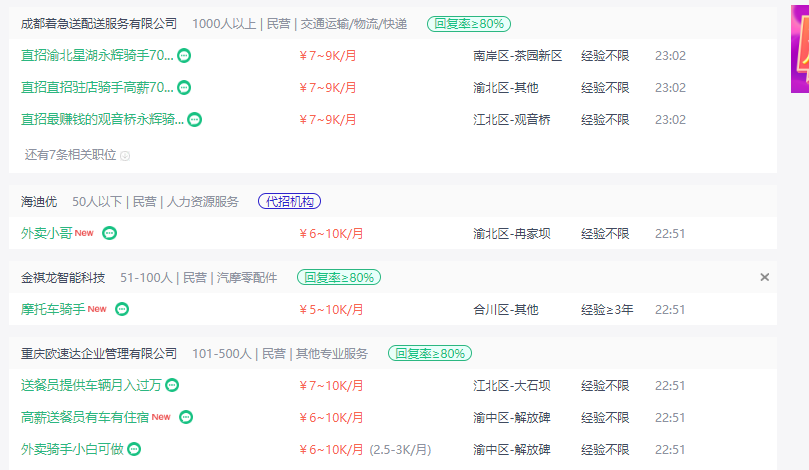
Task: Open chat icon for 送餐员提供车辆月入过万
Action: click(173, 386)
